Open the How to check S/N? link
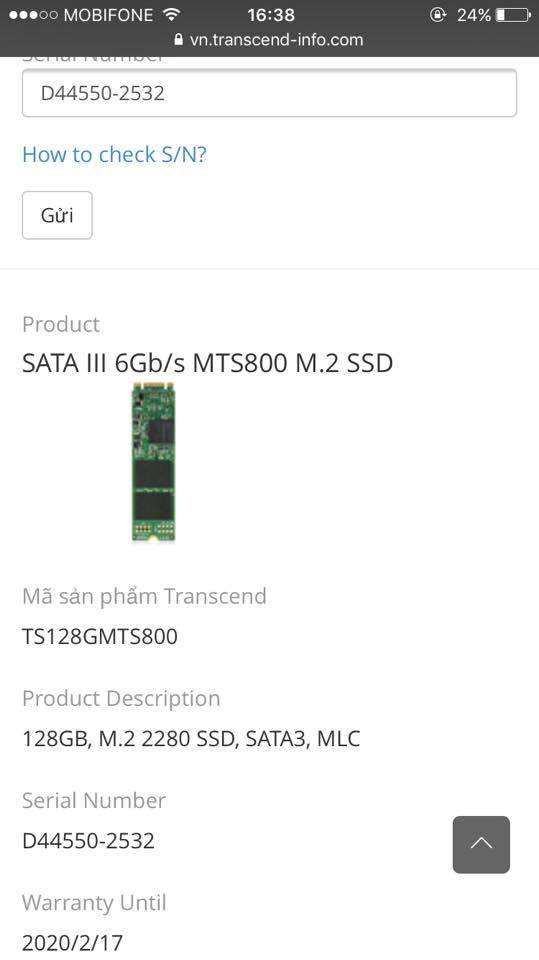 click(115, 154)
